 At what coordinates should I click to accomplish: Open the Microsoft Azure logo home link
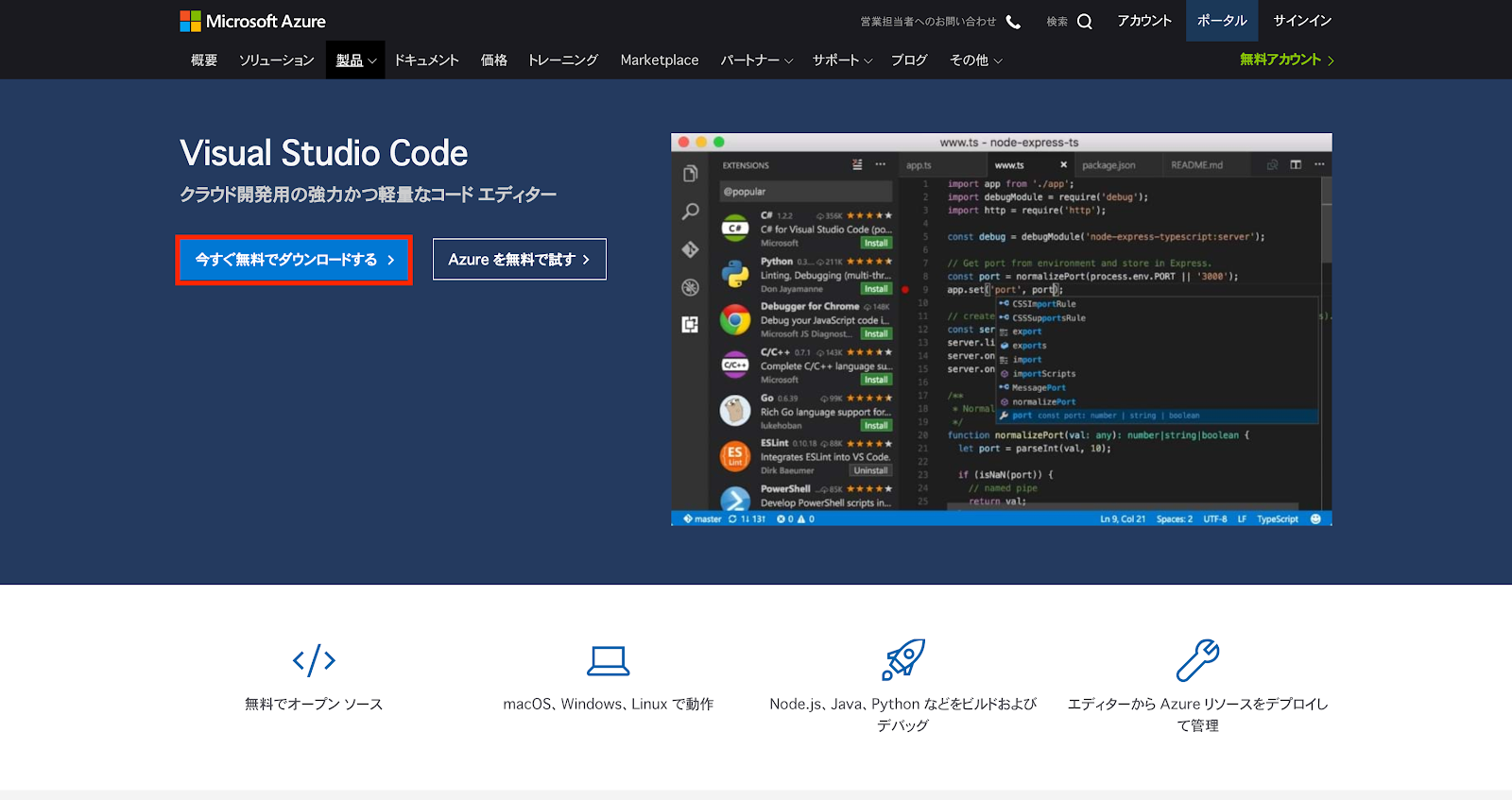tap(252, 21)
